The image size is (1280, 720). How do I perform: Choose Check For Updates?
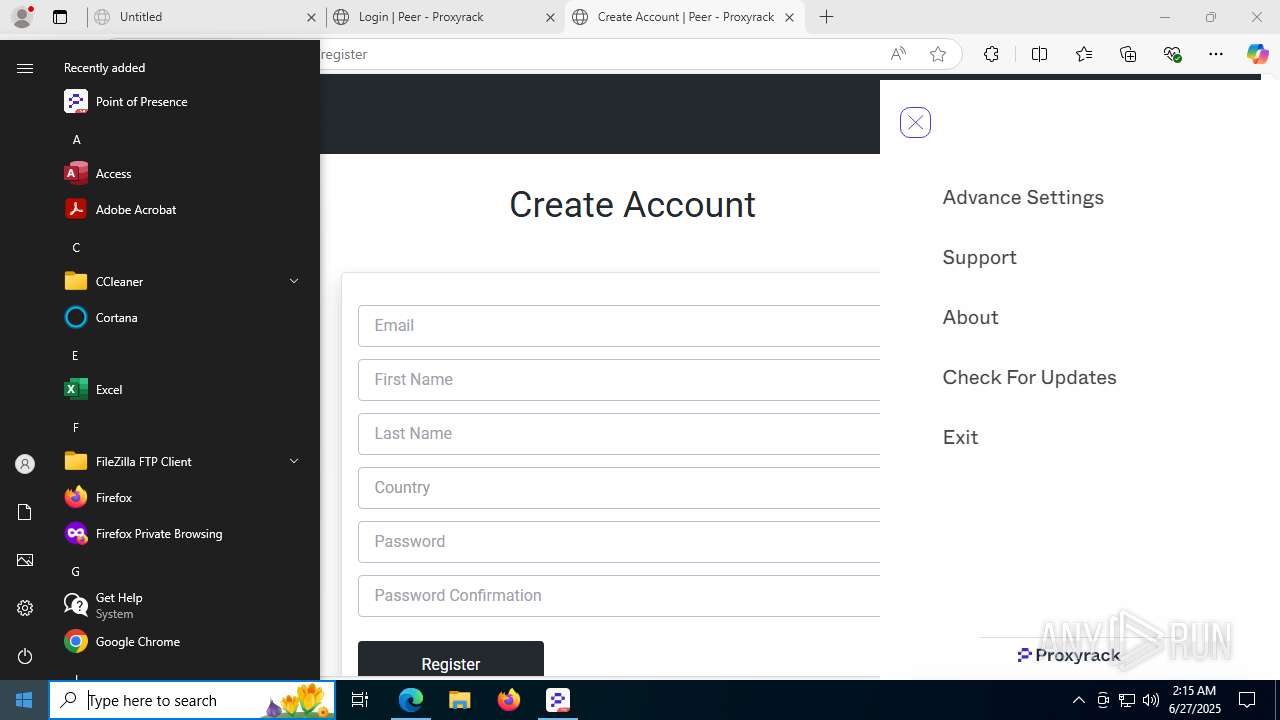pos(1029,377)
